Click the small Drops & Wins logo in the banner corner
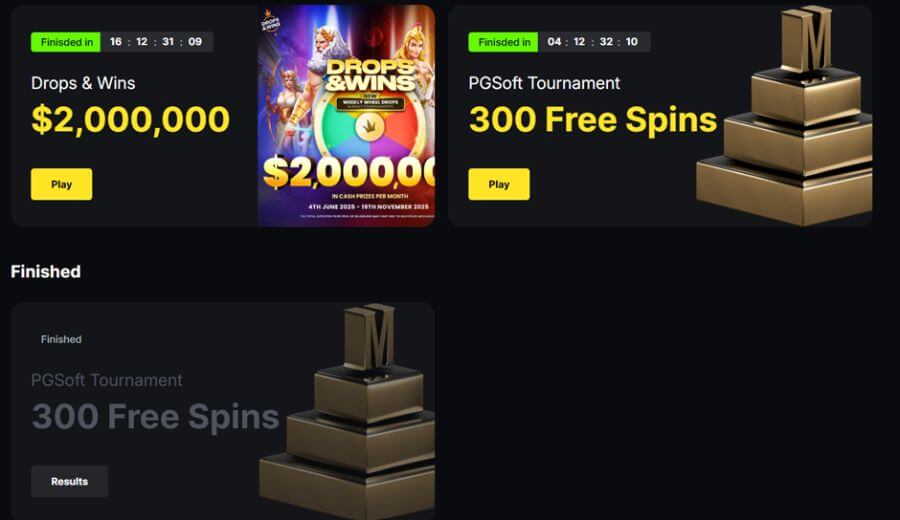 tap(270, 21)
